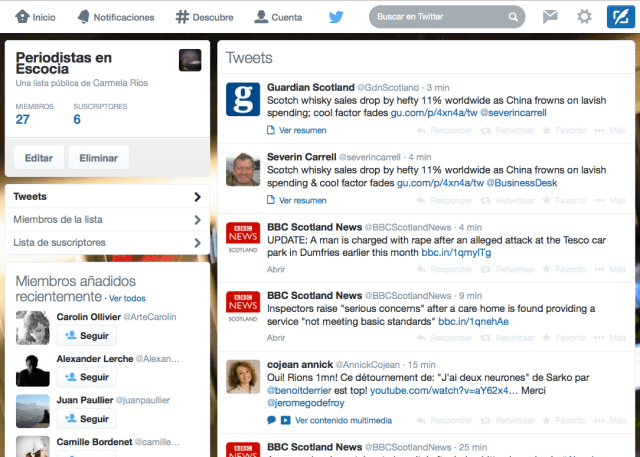Click the Twitter bird logo icon
Viewport: 640px width, 457px height.
pyautogui.click(x=336, y=17)
